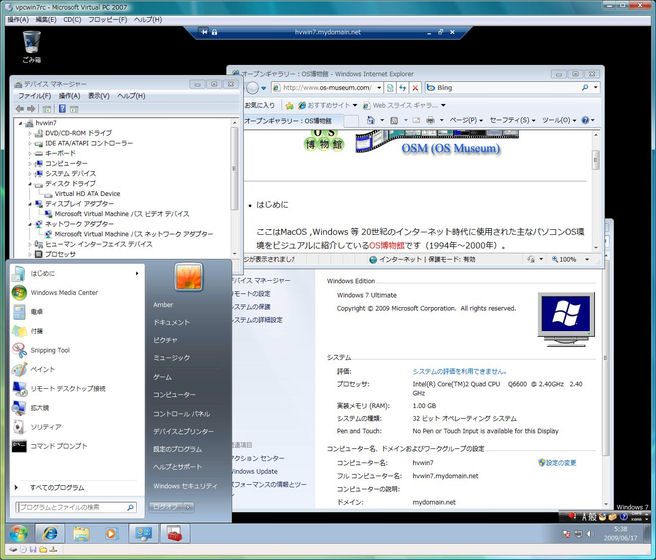This screenshot has width=656, height=560.
Task: Select Virtual HD ATA Device tree item
Action: [87, 194]
